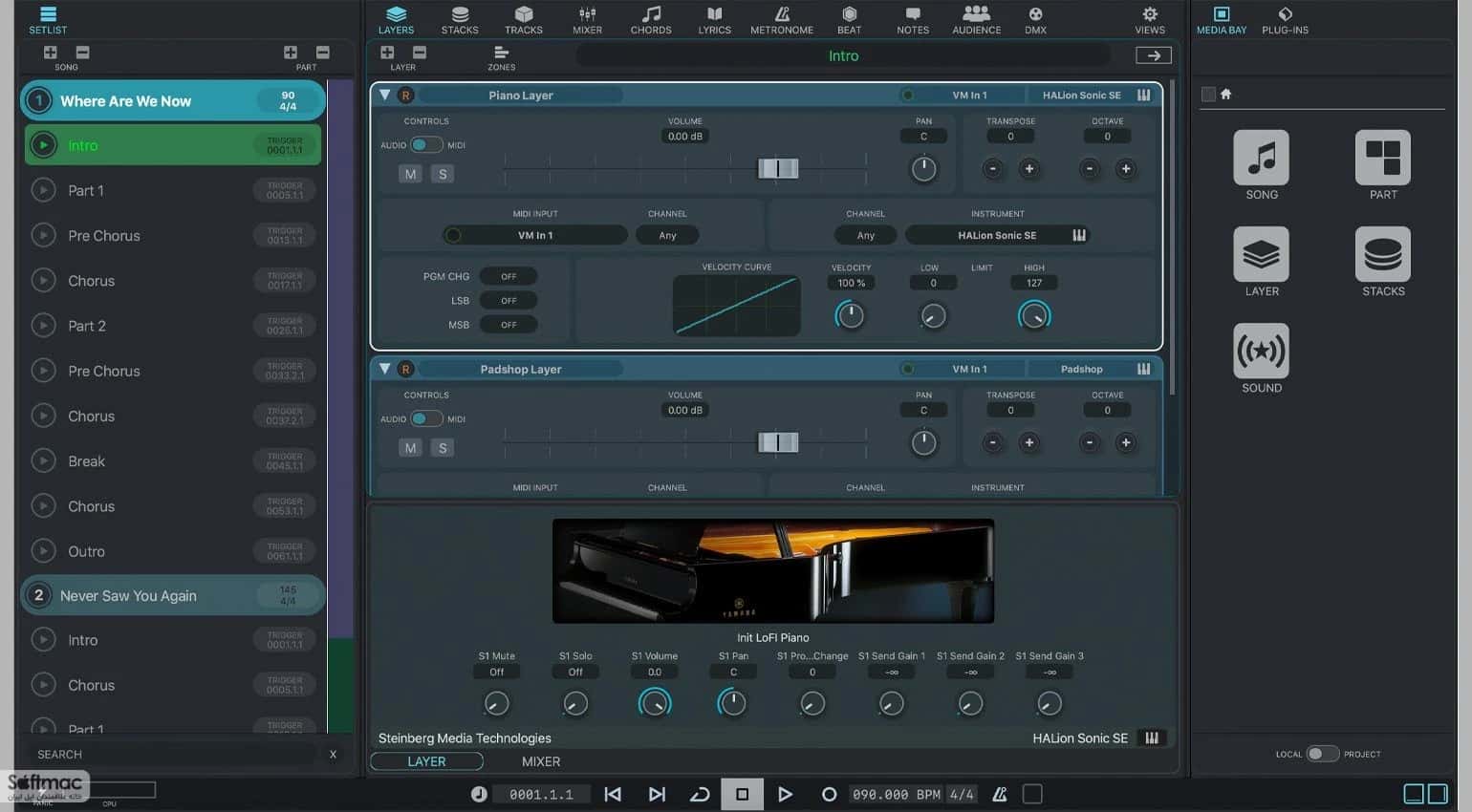Solo the Piano Layer
The width and height of the screenshot is (1472, 812).
tap(442, 174)
